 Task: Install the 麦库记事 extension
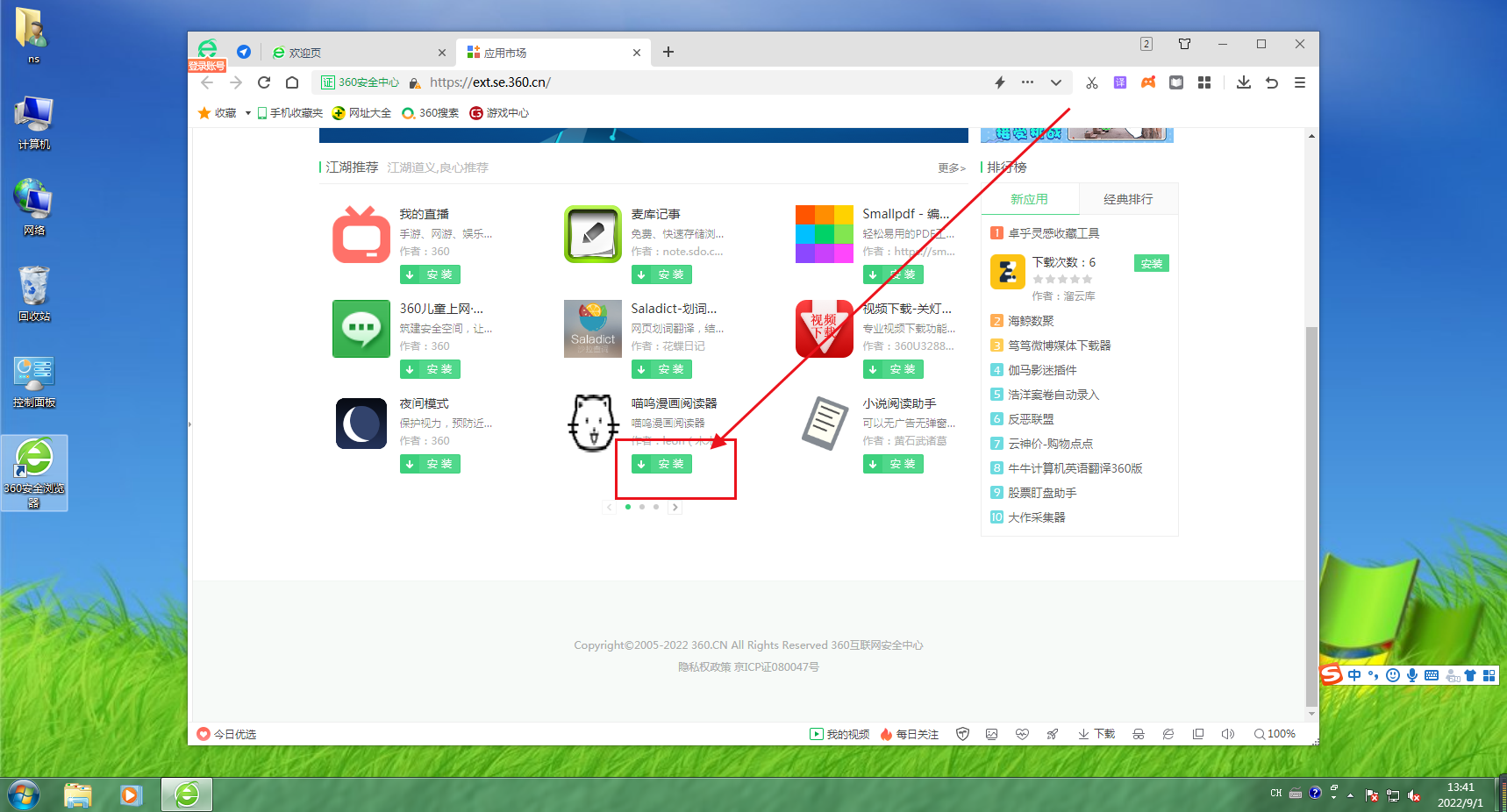661,274
